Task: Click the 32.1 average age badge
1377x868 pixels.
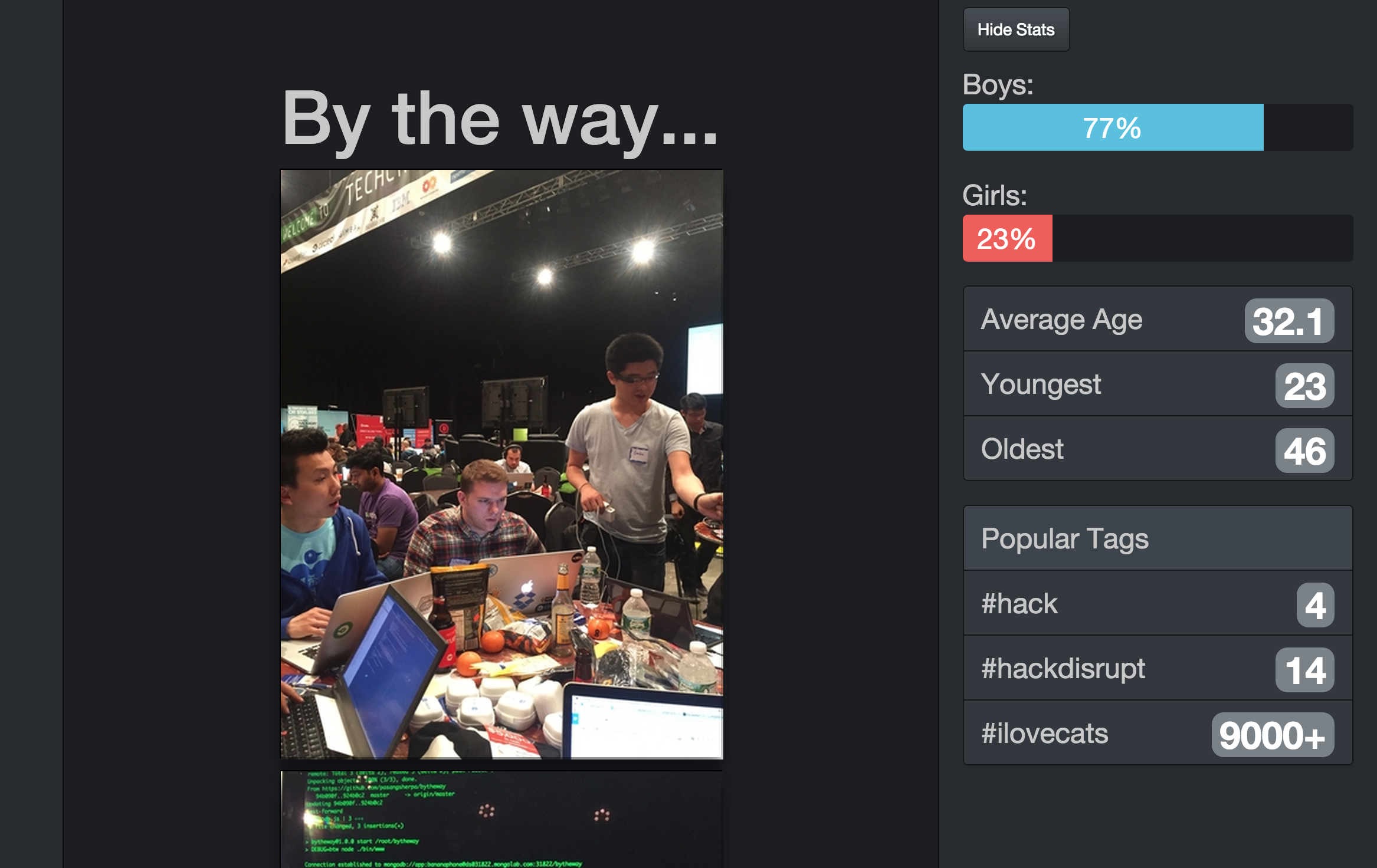Action: [1289, 321]
